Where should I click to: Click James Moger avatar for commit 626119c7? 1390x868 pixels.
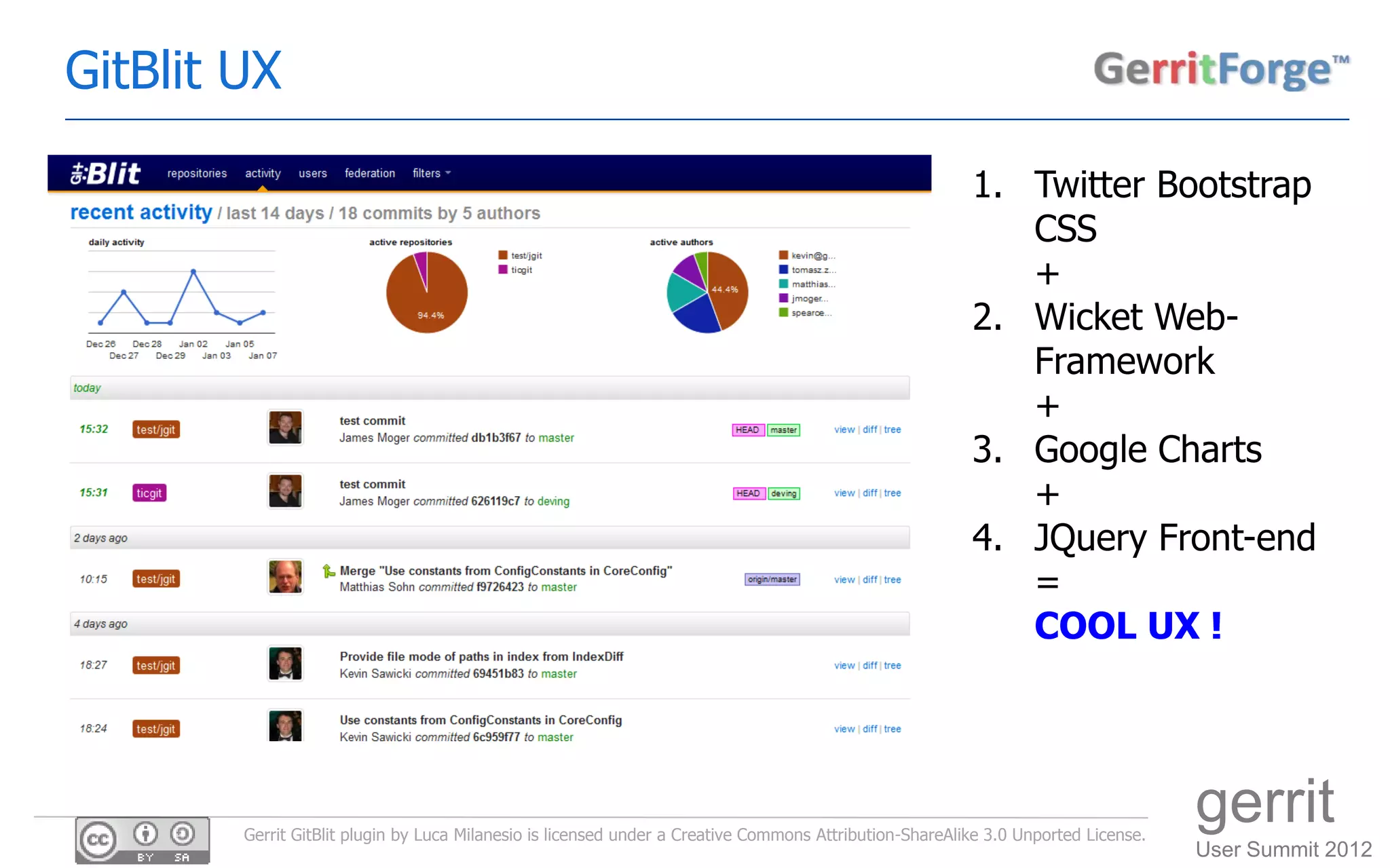point(285,491)
